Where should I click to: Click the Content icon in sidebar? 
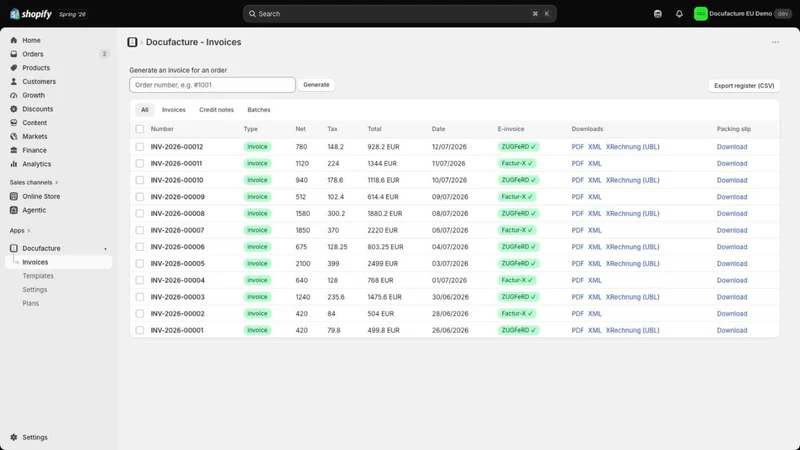(x=14, y=123)
